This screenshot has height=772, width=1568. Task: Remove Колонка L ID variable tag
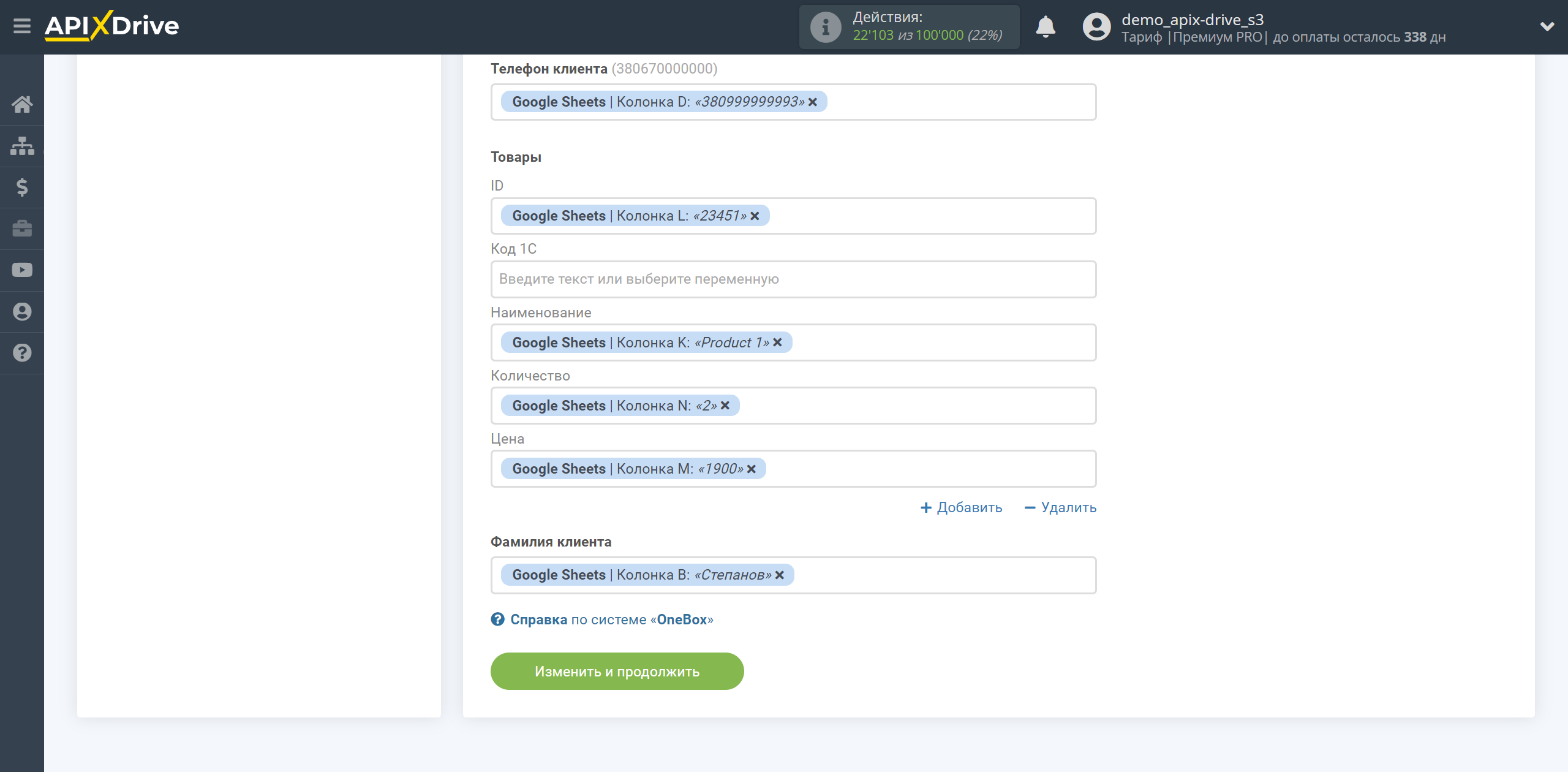pos(755,216)
